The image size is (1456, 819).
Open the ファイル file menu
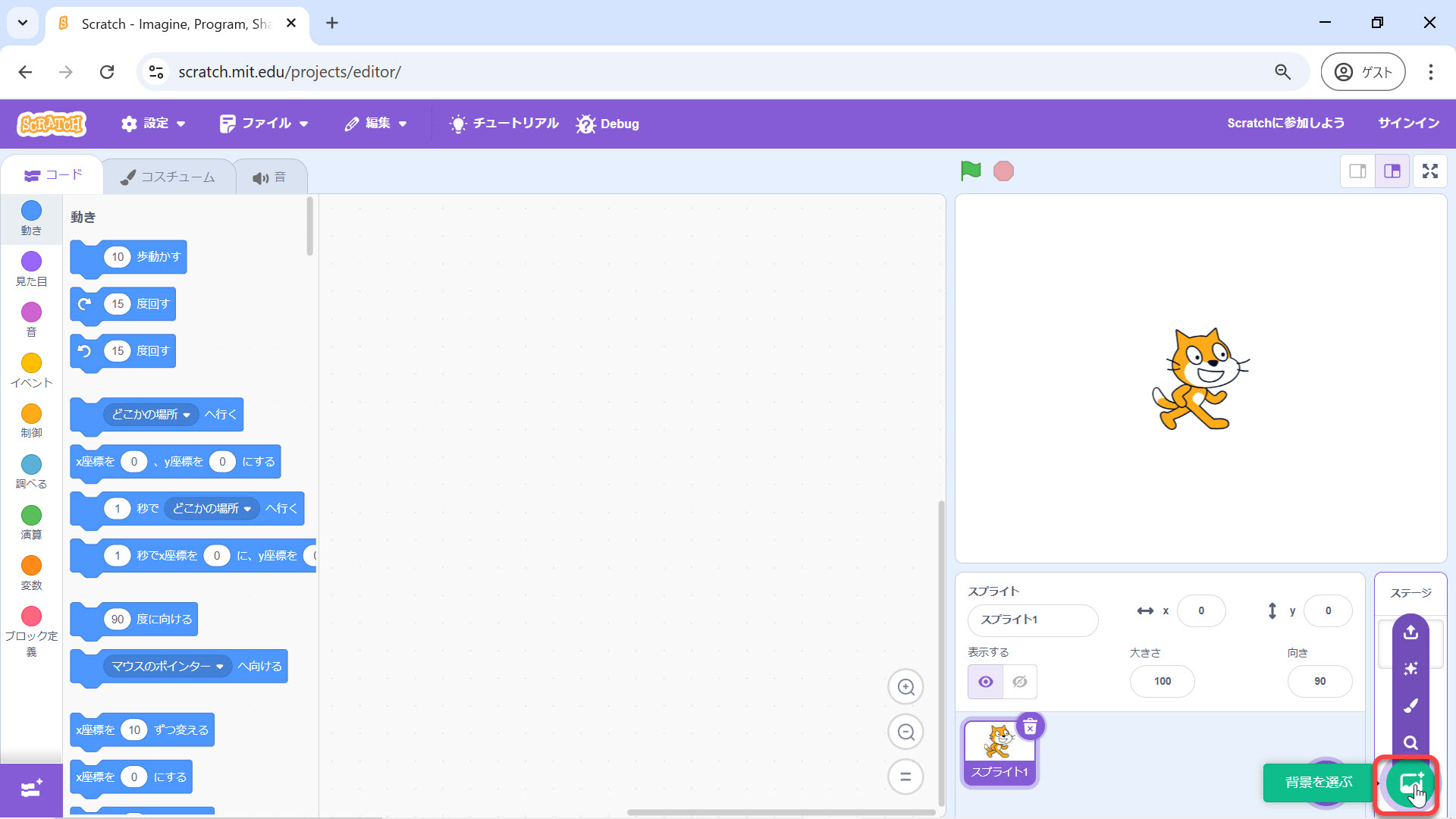click(x=264, y=124)
